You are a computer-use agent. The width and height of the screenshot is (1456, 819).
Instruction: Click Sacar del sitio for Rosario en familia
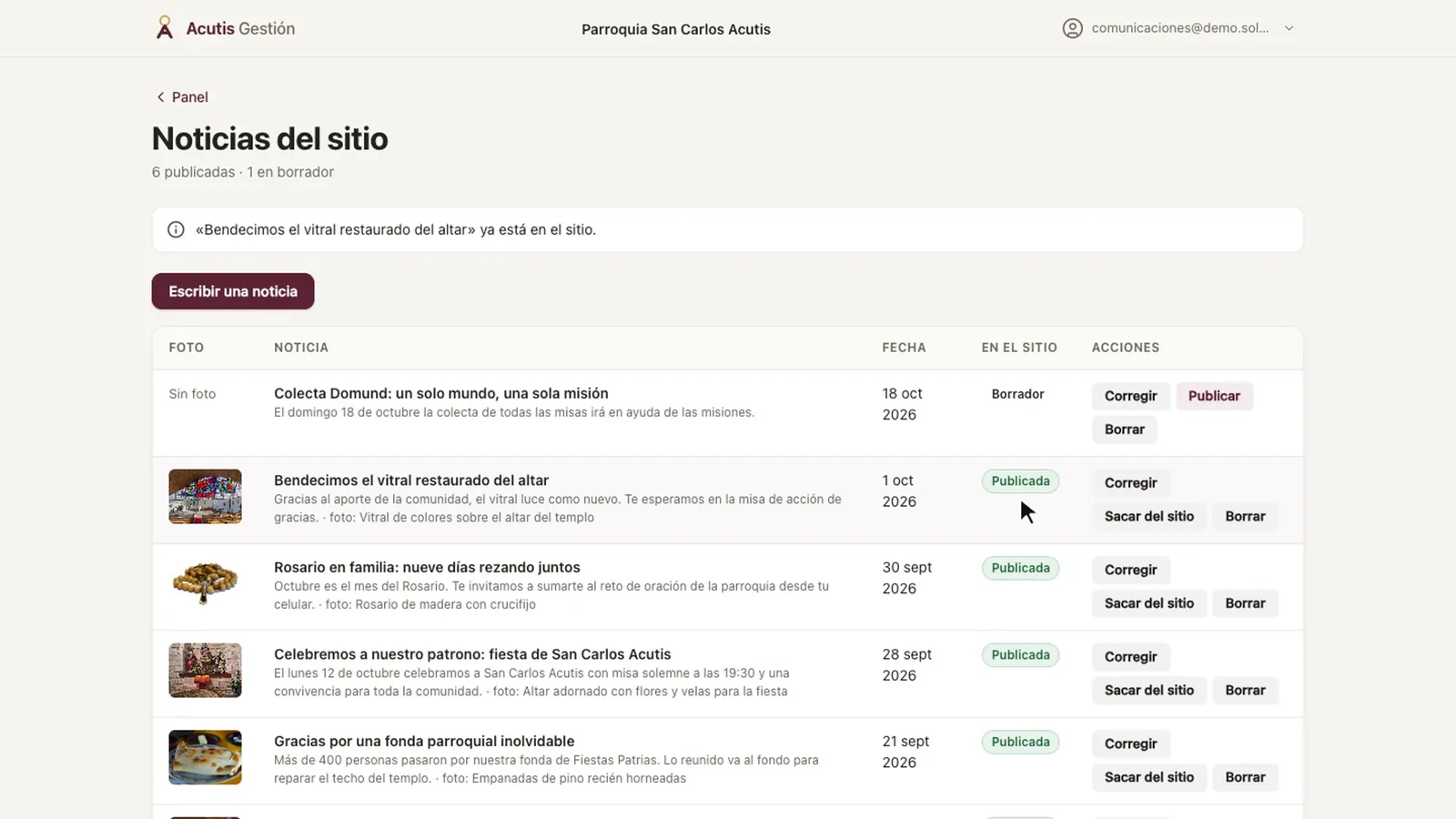(1148, 603)
